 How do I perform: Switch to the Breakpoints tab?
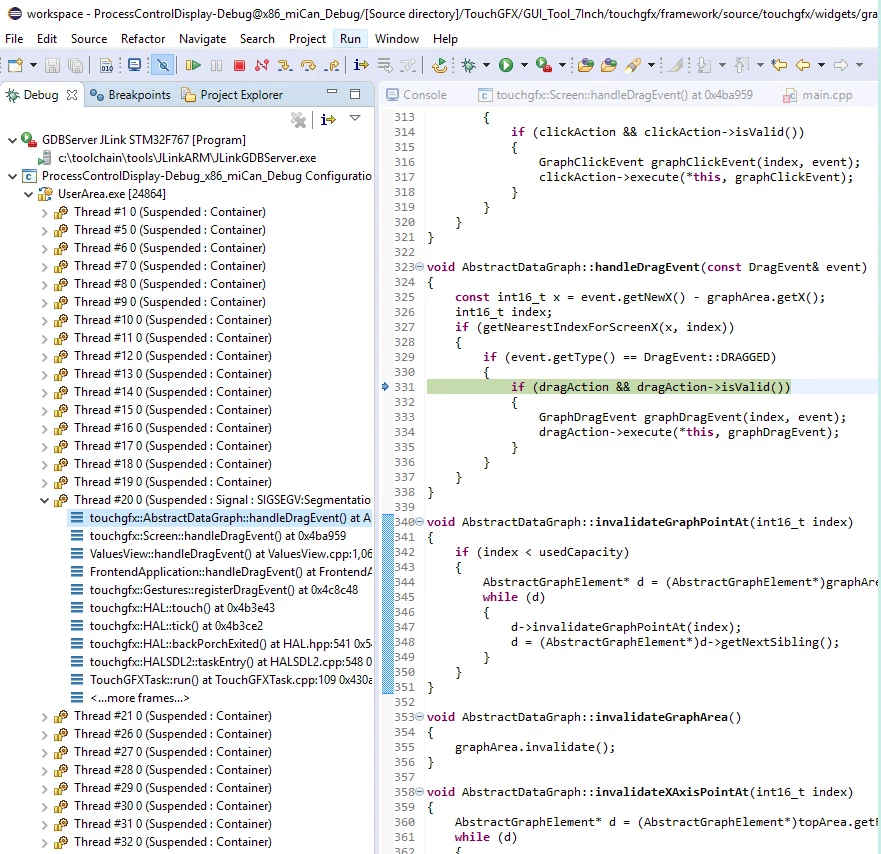click(x=130, y=95)
